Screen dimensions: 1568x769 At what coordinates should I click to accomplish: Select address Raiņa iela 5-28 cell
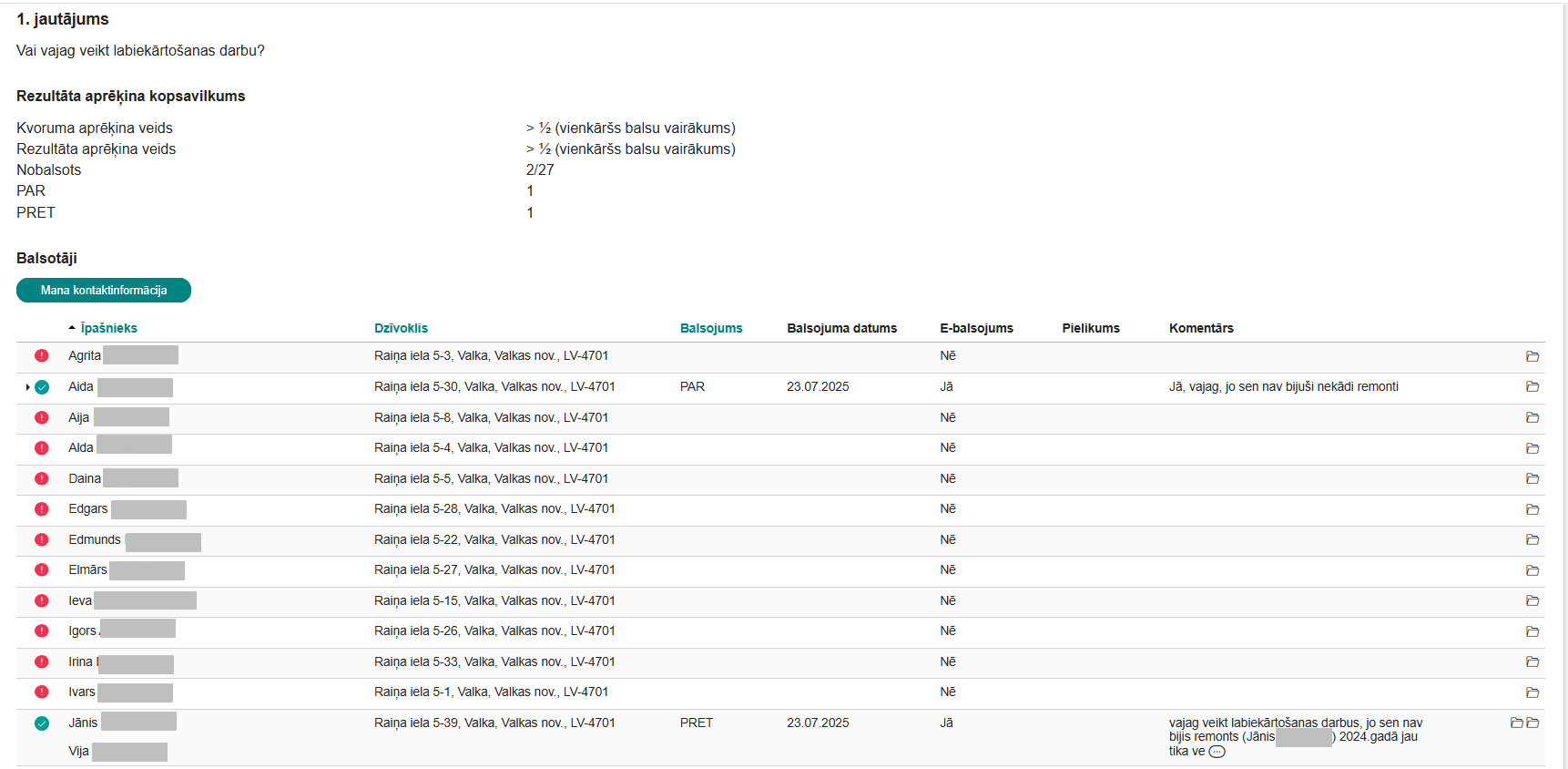(494, 509)
